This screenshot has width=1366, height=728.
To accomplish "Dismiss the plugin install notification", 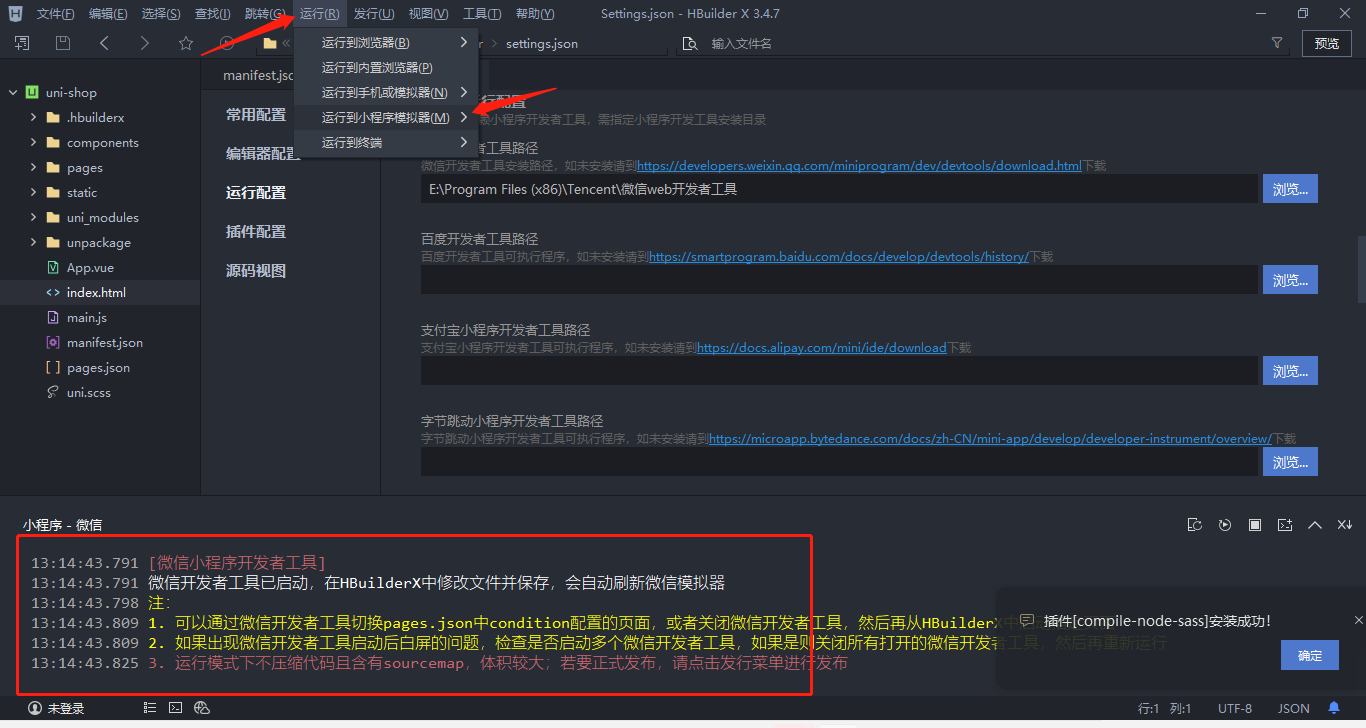I will pyautogui.click(x=1358, y=620).
